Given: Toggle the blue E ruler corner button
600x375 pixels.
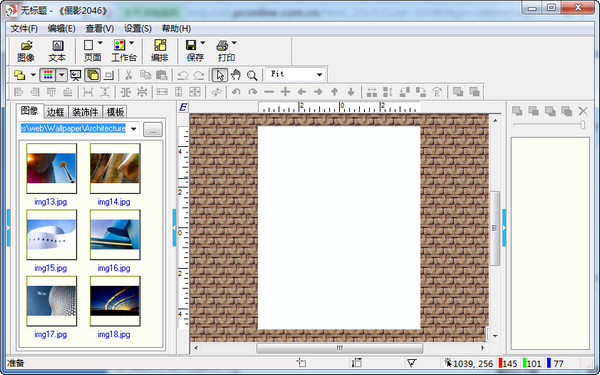Looking at the screenshot, I should (x=183, y=107).
